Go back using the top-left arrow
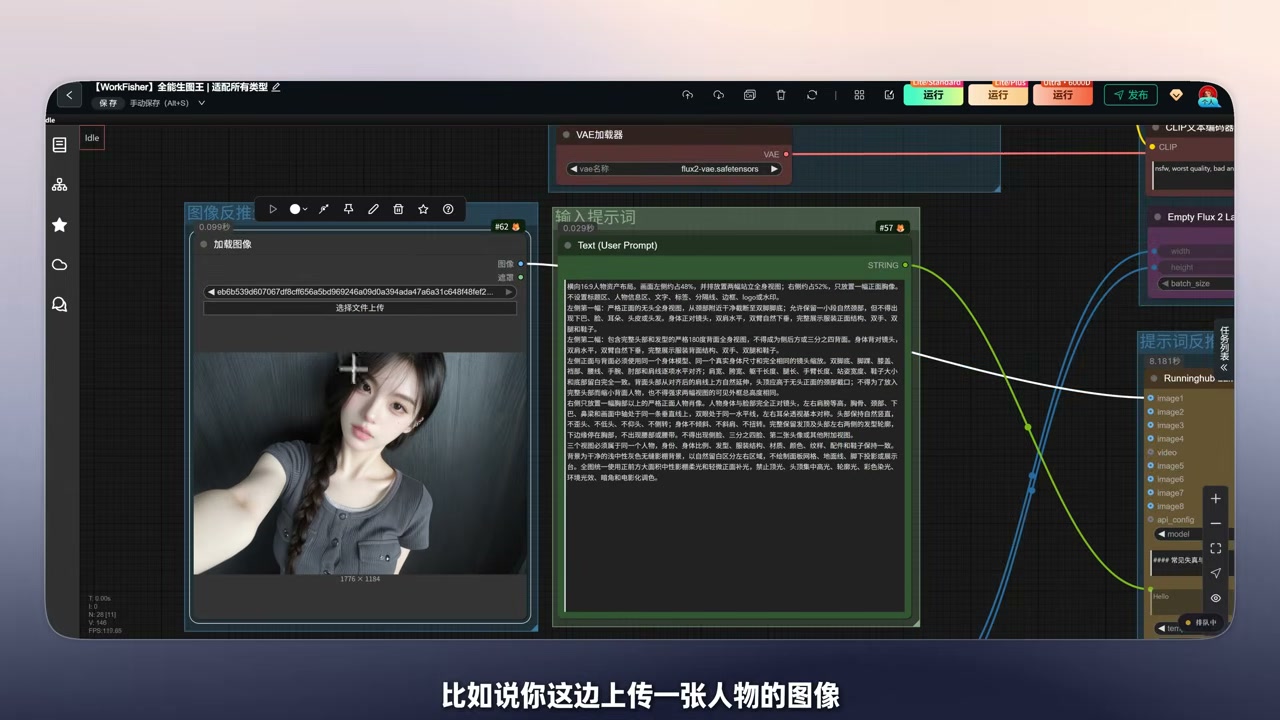Image resolution: width=1280 pixels, height=720 pixels. 69,95
